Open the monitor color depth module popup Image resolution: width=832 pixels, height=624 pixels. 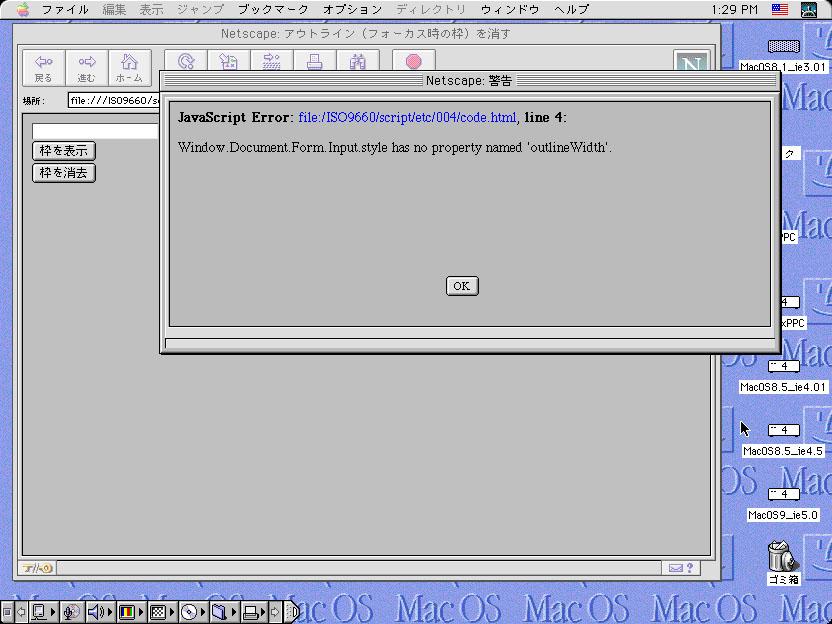[x=131, y=612]
